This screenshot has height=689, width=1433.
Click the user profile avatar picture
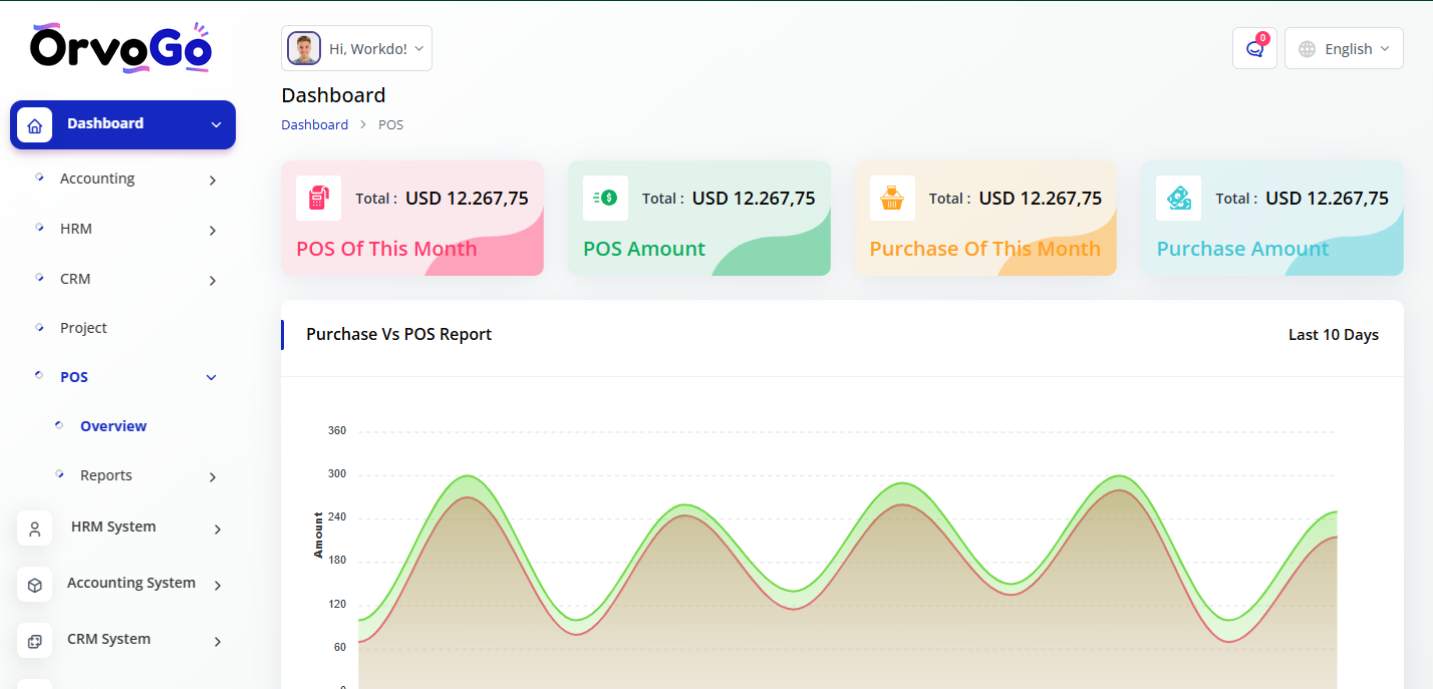coord(304,48)
